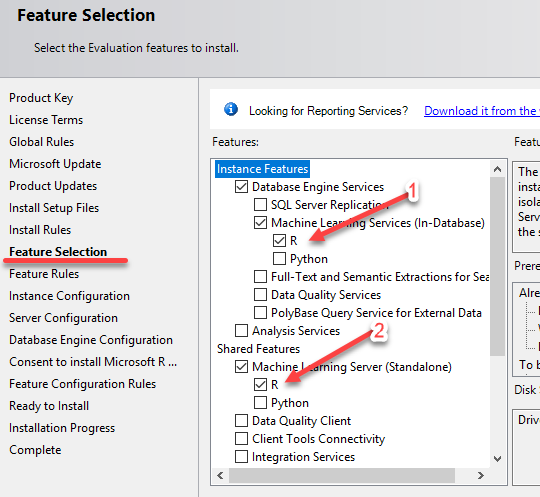This screenshot has width=540, height=497.
Task: Check Analysis Services checkbox
Action: click(x=241, y=331)
